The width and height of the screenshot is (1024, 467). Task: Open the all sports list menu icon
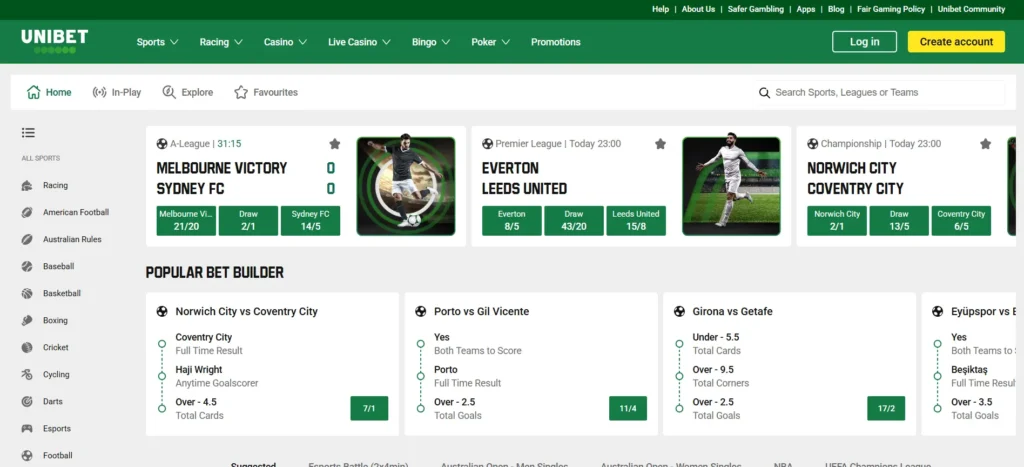tap(28, 133)
